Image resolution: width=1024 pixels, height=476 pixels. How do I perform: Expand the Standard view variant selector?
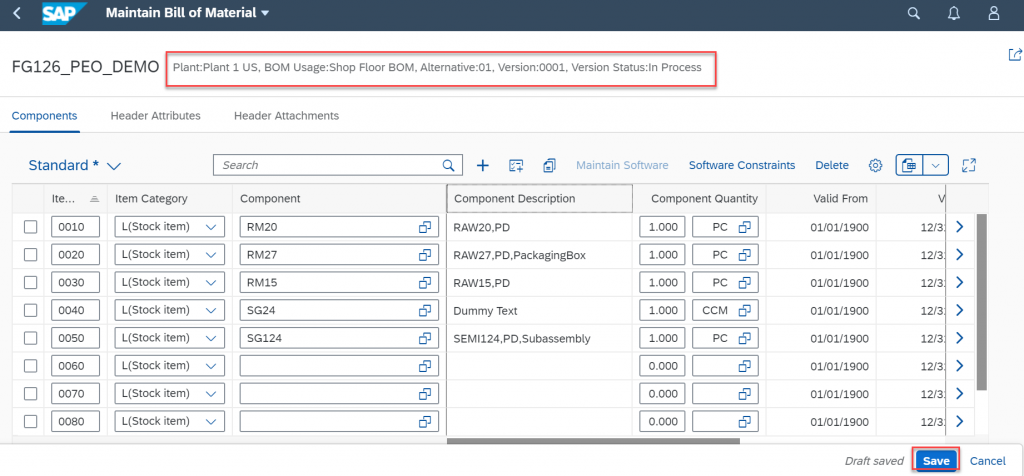pos(114,166)
